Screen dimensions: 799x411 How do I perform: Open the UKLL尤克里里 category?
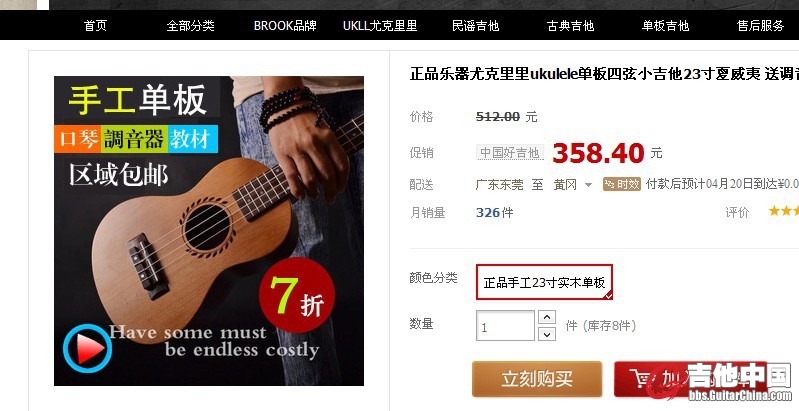tap(380, 25)
